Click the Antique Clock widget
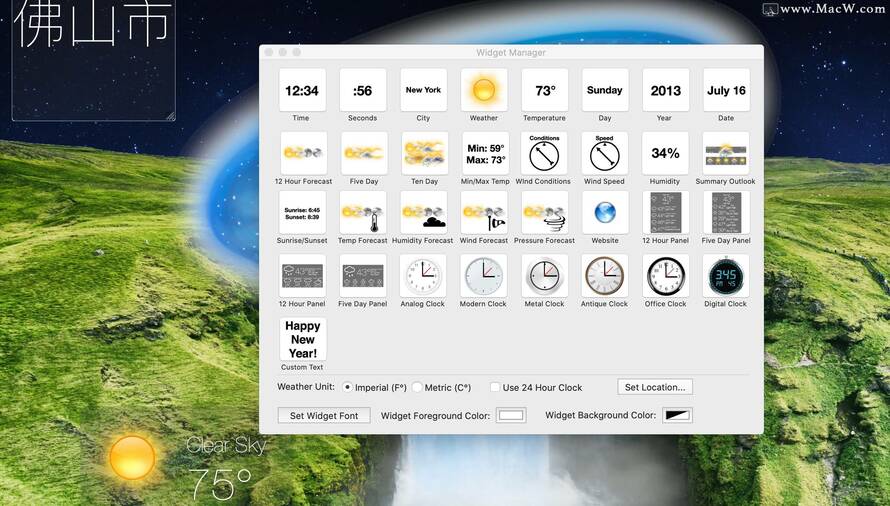The image size is (890, 506). [604, 276]
